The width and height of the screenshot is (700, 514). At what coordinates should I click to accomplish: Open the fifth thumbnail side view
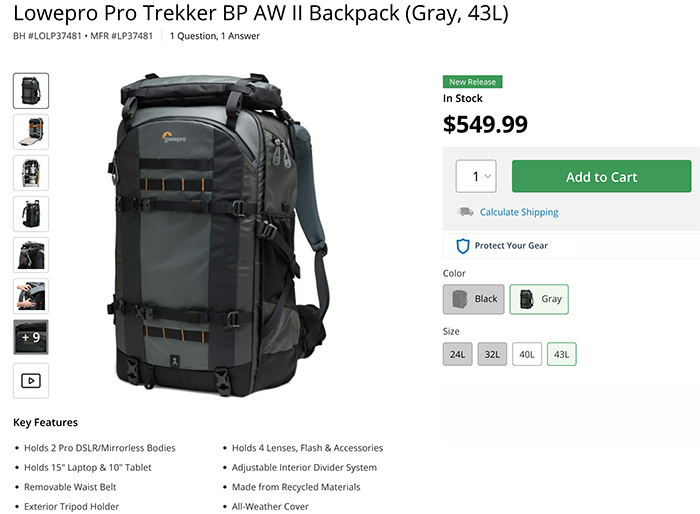(31, 255)
